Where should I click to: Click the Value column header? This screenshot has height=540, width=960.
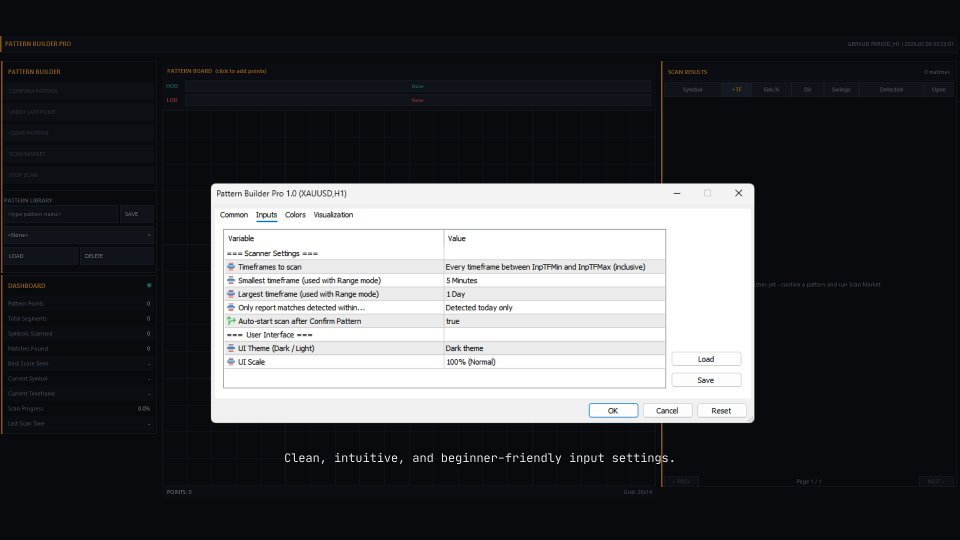554,238
